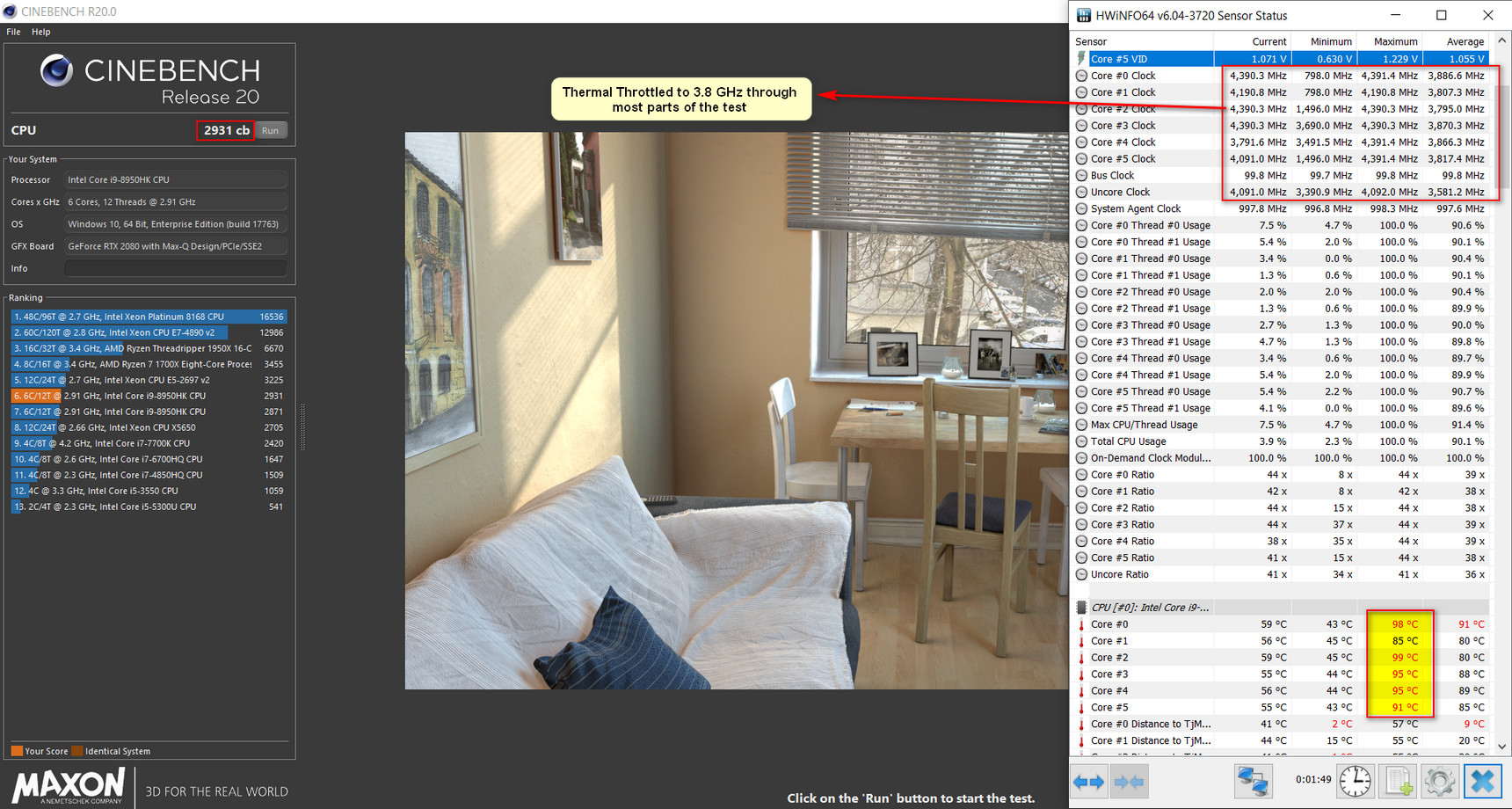Click into the Info text field
1512x809 pixels.
[x=176, y=268]
